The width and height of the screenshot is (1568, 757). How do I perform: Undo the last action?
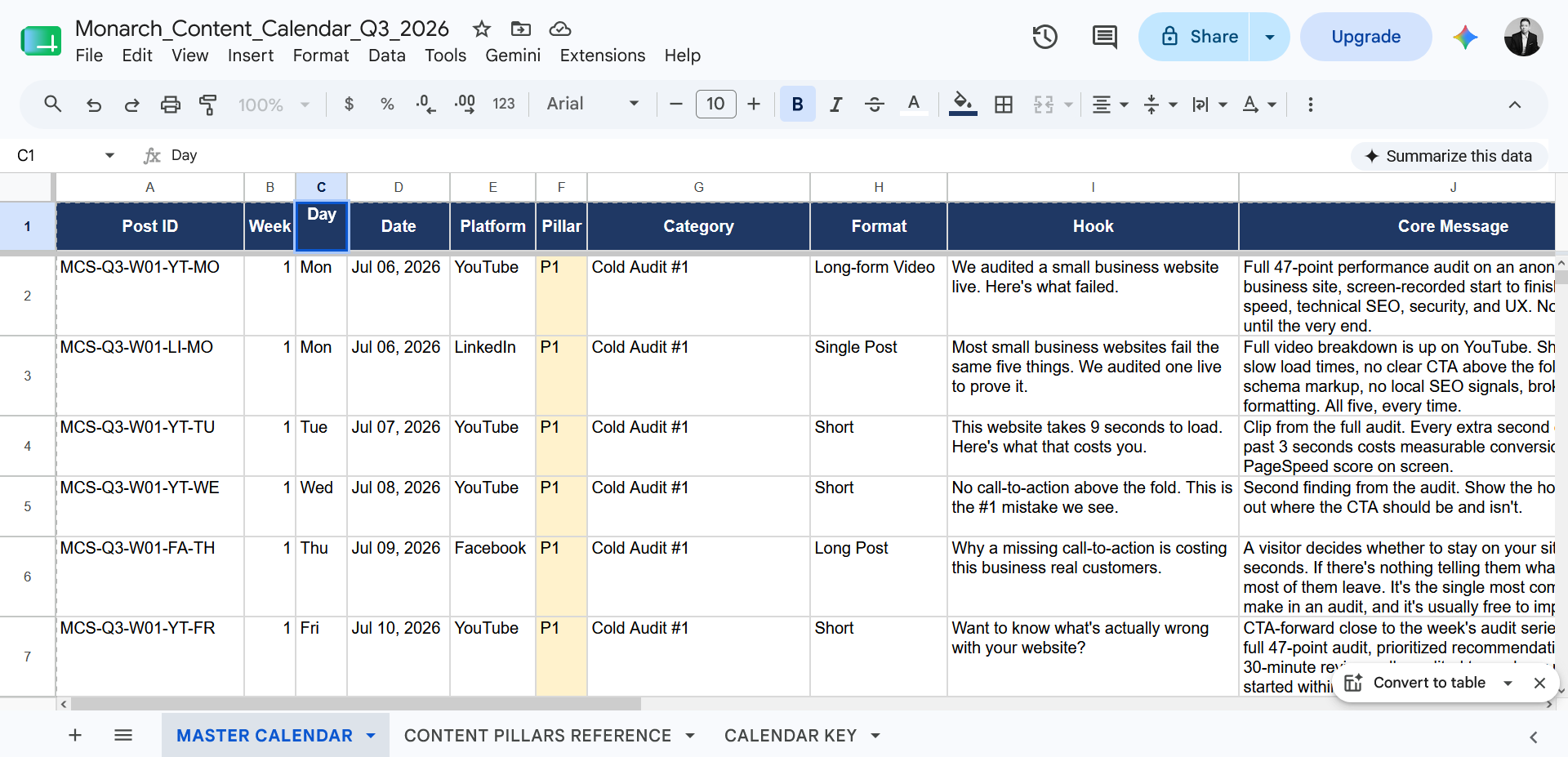[x=94, y=105]
